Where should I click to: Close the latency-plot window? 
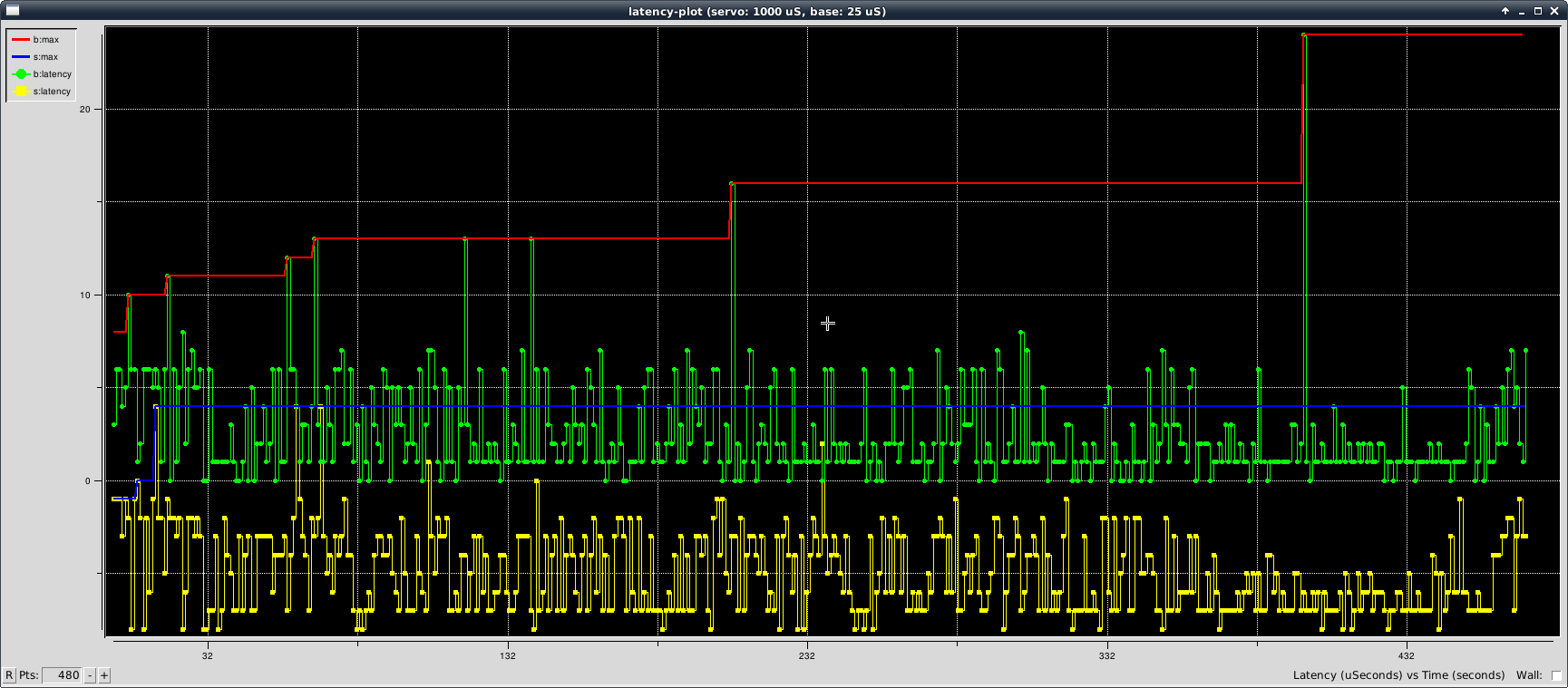pos(1554,11)
